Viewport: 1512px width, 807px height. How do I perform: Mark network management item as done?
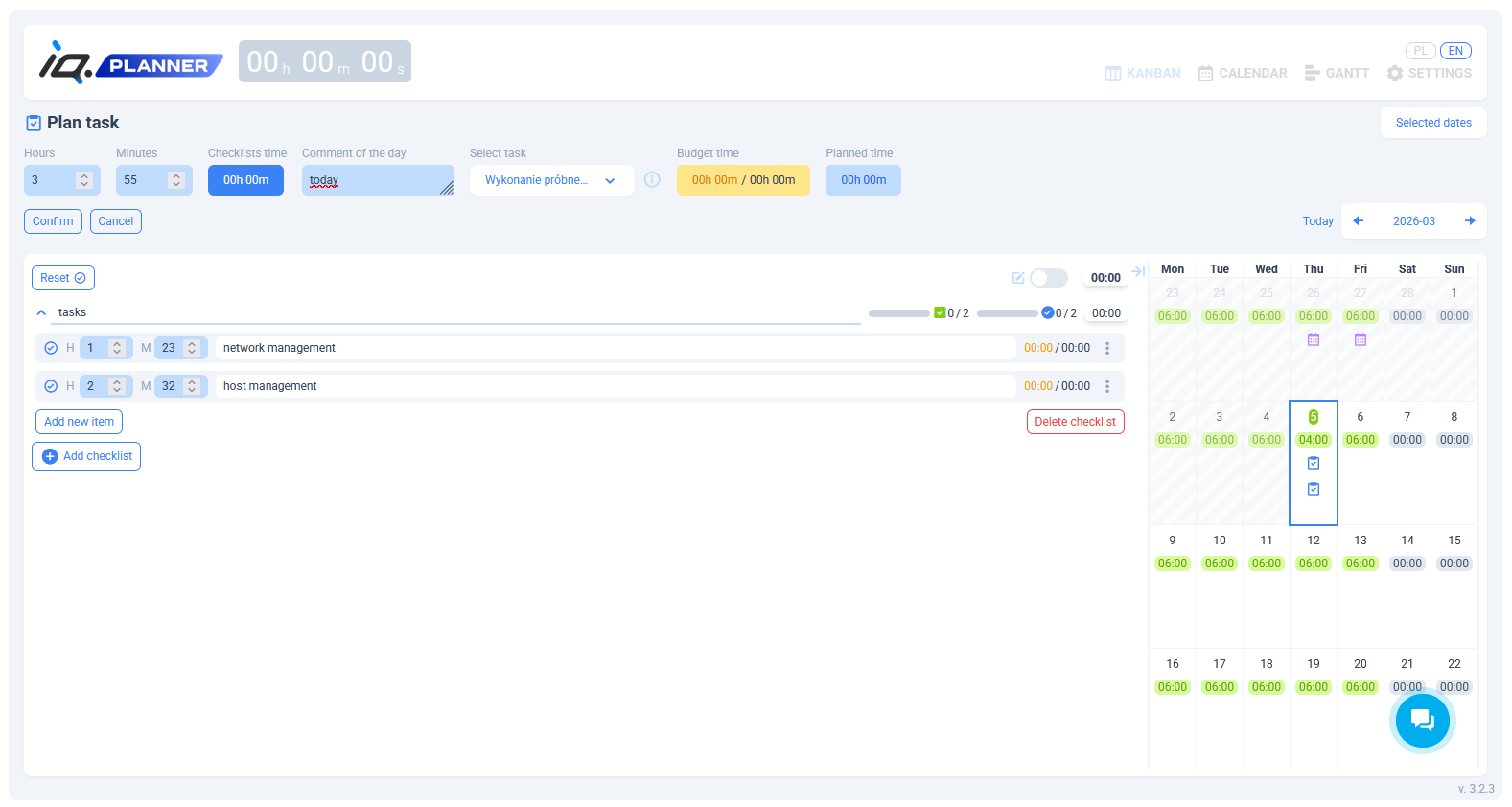(51, 348)
